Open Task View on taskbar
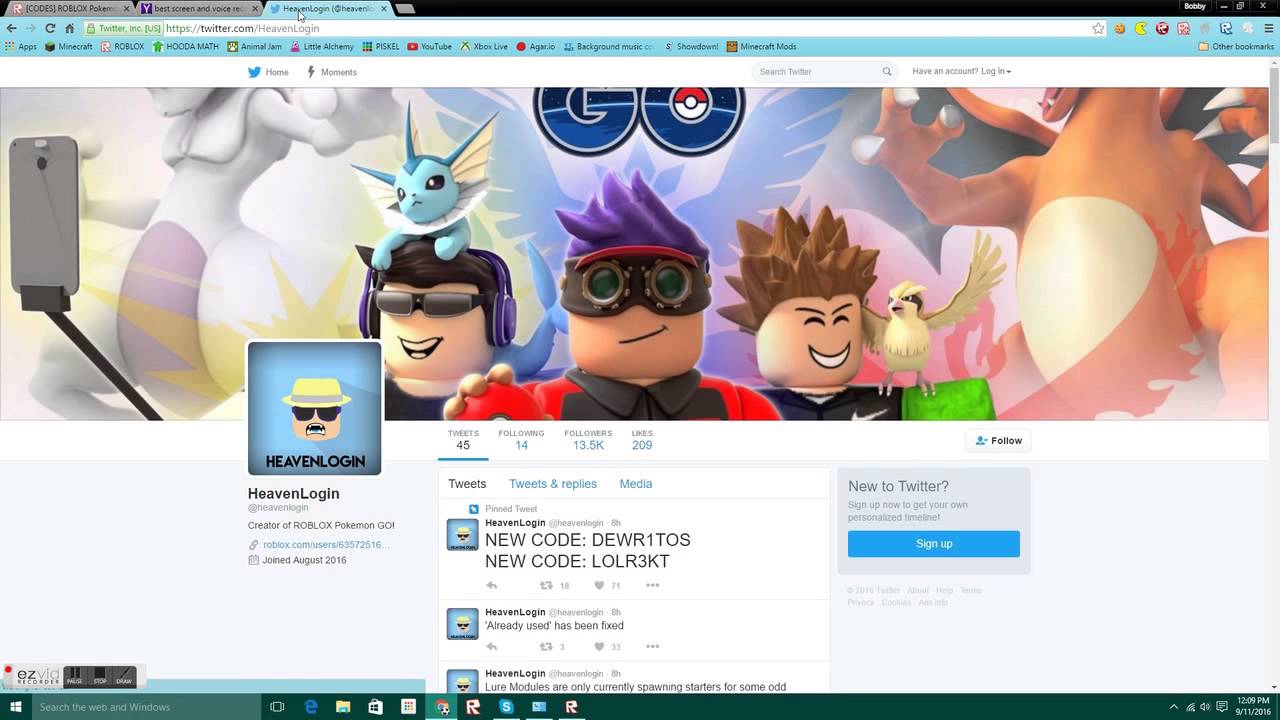 pyautogui.click(x=278, y=707)
